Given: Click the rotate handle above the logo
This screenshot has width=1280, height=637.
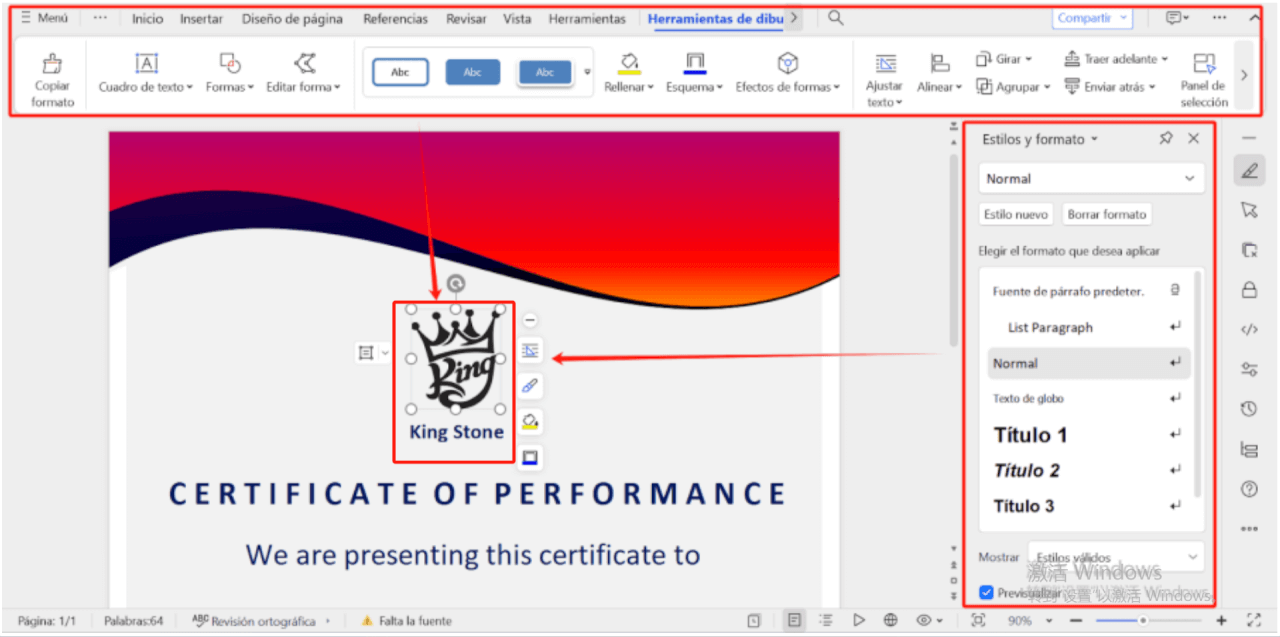Looking at the screenshot, I should pos(455,284).
